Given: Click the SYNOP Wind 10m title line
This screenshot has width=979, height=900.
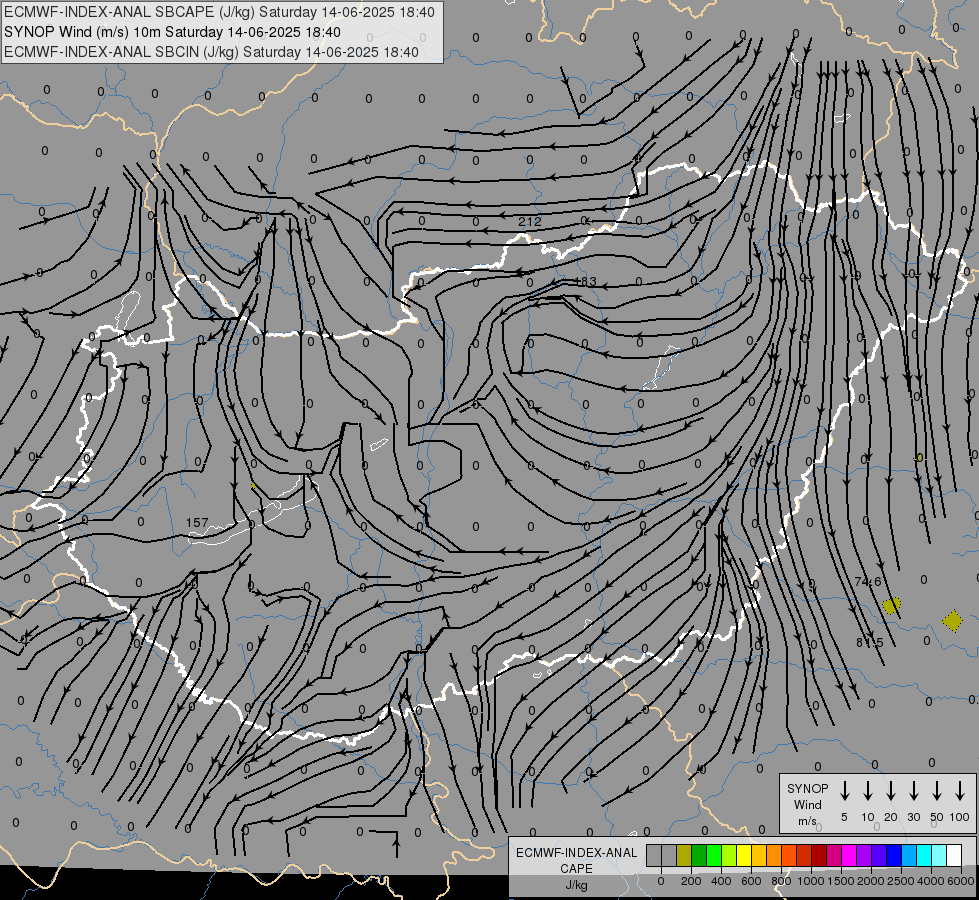Looking at the screenshot, I should [x=172, y=32].
